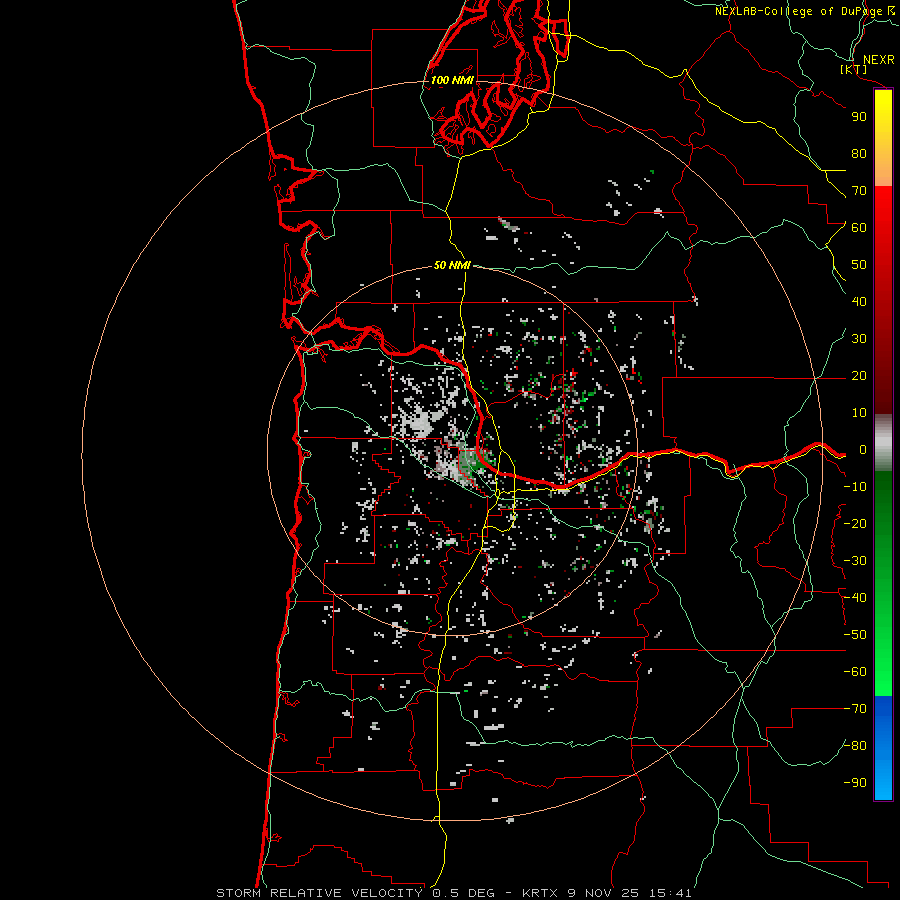Select the positive 20 scale value
The height and width of the screenshot is (900, 900).
point(859,376)
